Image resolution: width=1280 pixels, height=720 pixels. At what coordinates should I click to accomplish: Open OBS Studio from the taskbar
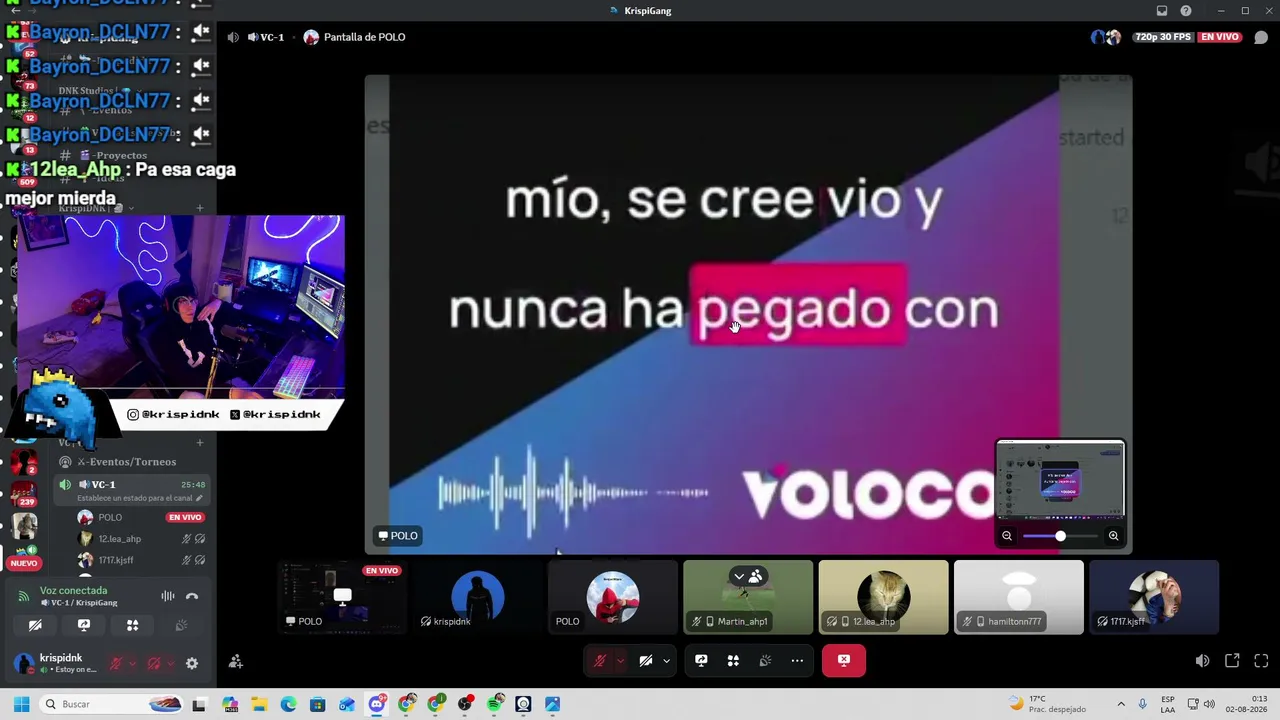click(x=465, y=705)
